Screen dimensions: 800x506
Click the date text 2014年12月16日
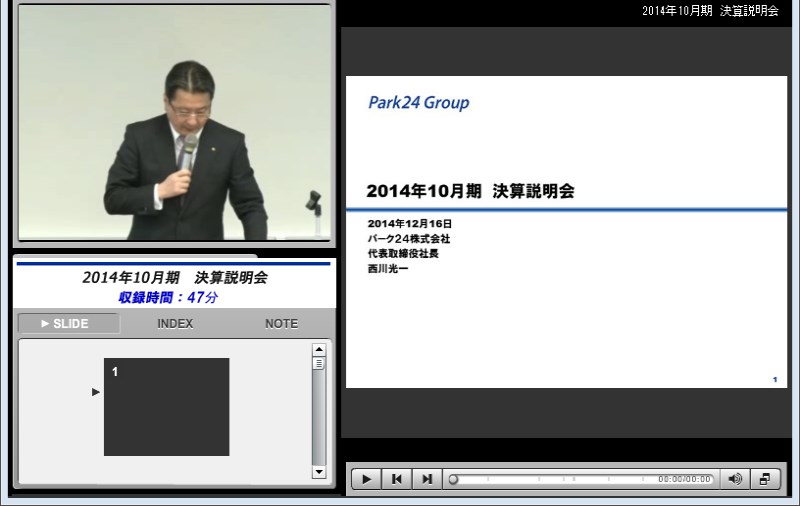[x=409, y=223]
